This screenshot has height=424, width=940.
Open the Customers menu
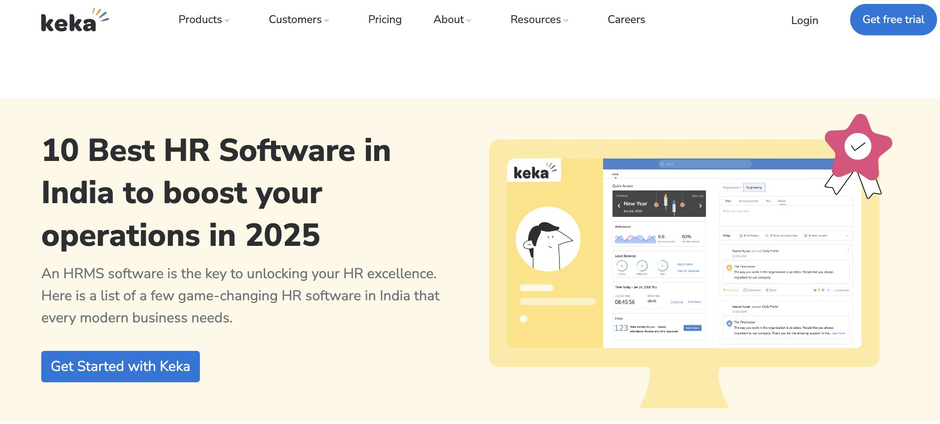[294, 19]
